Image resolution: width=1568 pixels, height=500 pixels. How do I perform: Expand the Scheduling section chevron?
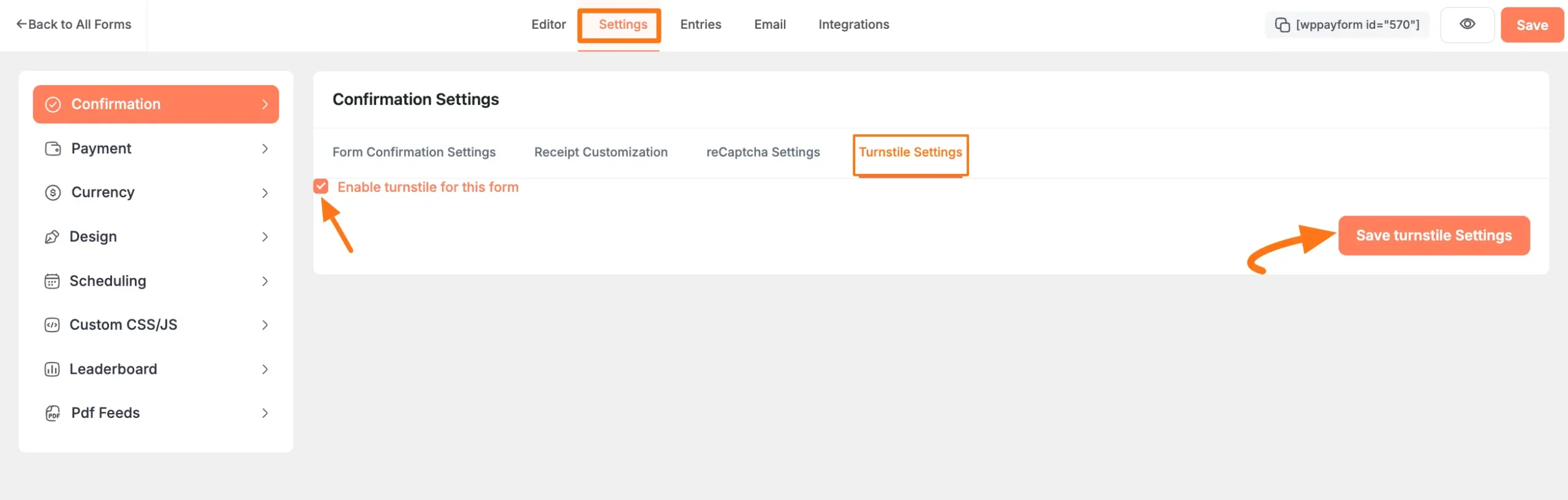(265, 281)
